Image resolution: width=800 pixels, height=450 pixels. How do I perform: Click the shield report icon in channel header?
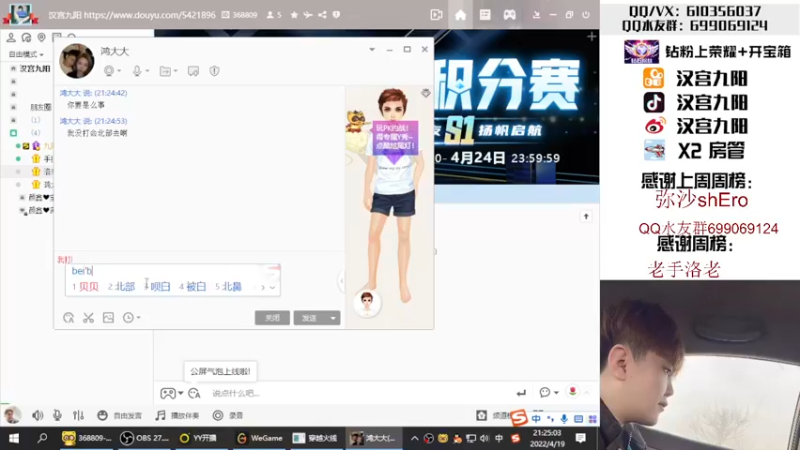click(x=336, y=15)
